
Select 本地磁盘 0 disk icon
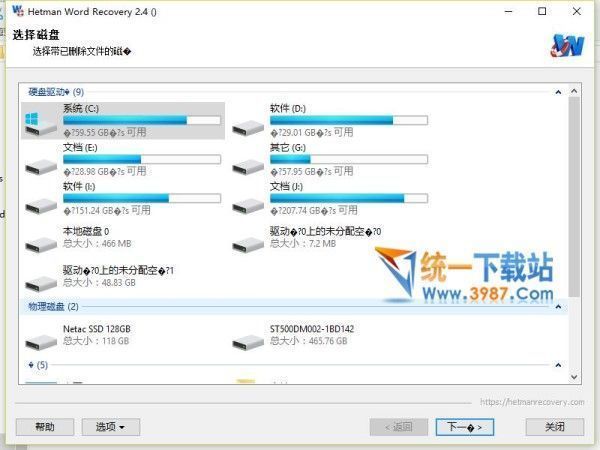(x=40, y=243)
